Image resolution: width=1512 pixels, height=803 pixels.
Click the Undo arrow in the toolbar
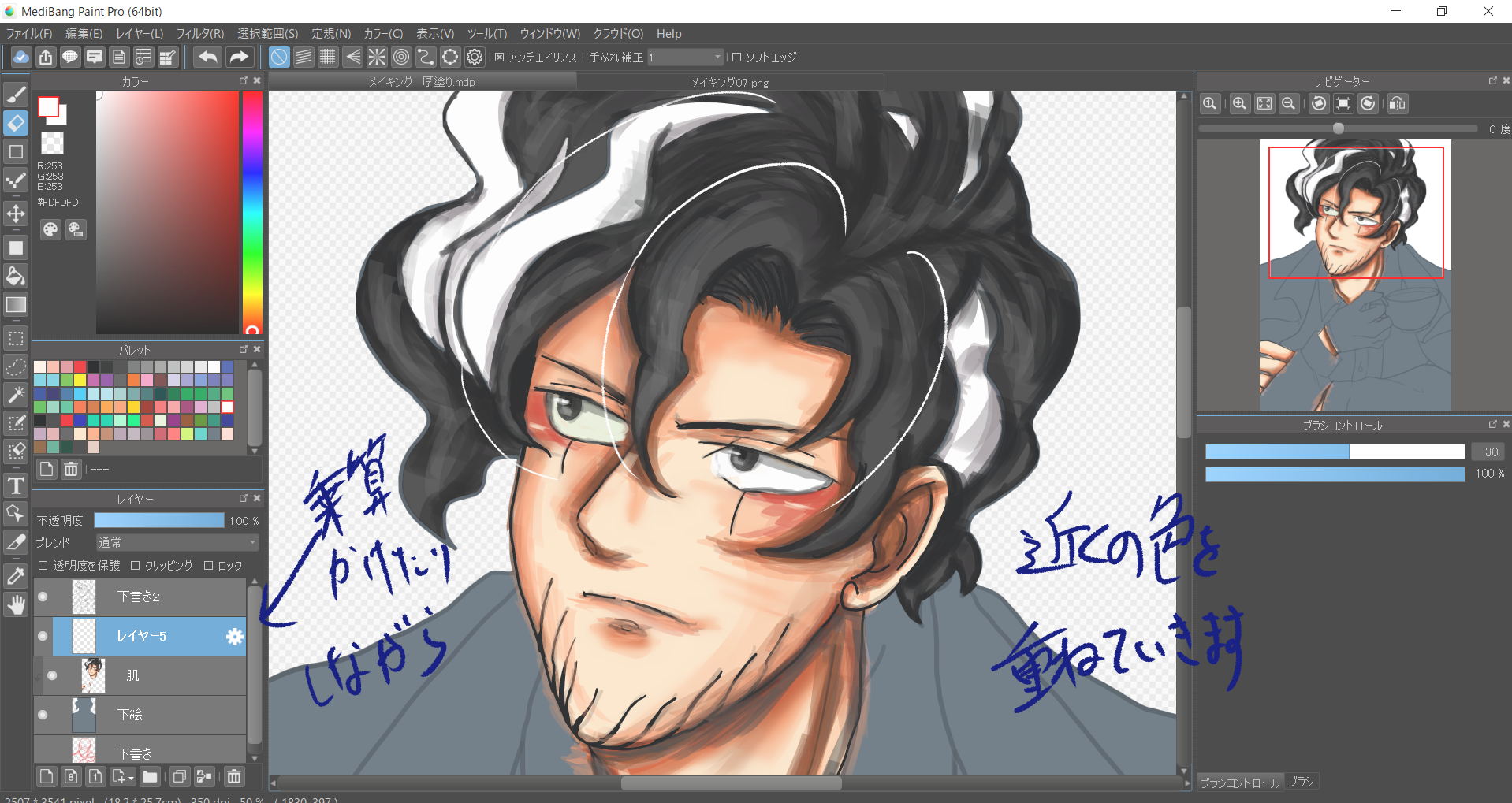pos(208,57)
